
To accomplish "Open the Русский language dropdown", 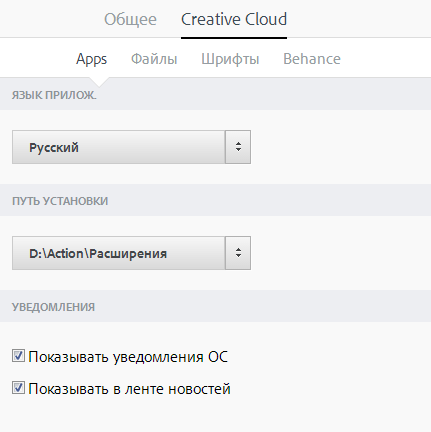I will tap(131, 147).
